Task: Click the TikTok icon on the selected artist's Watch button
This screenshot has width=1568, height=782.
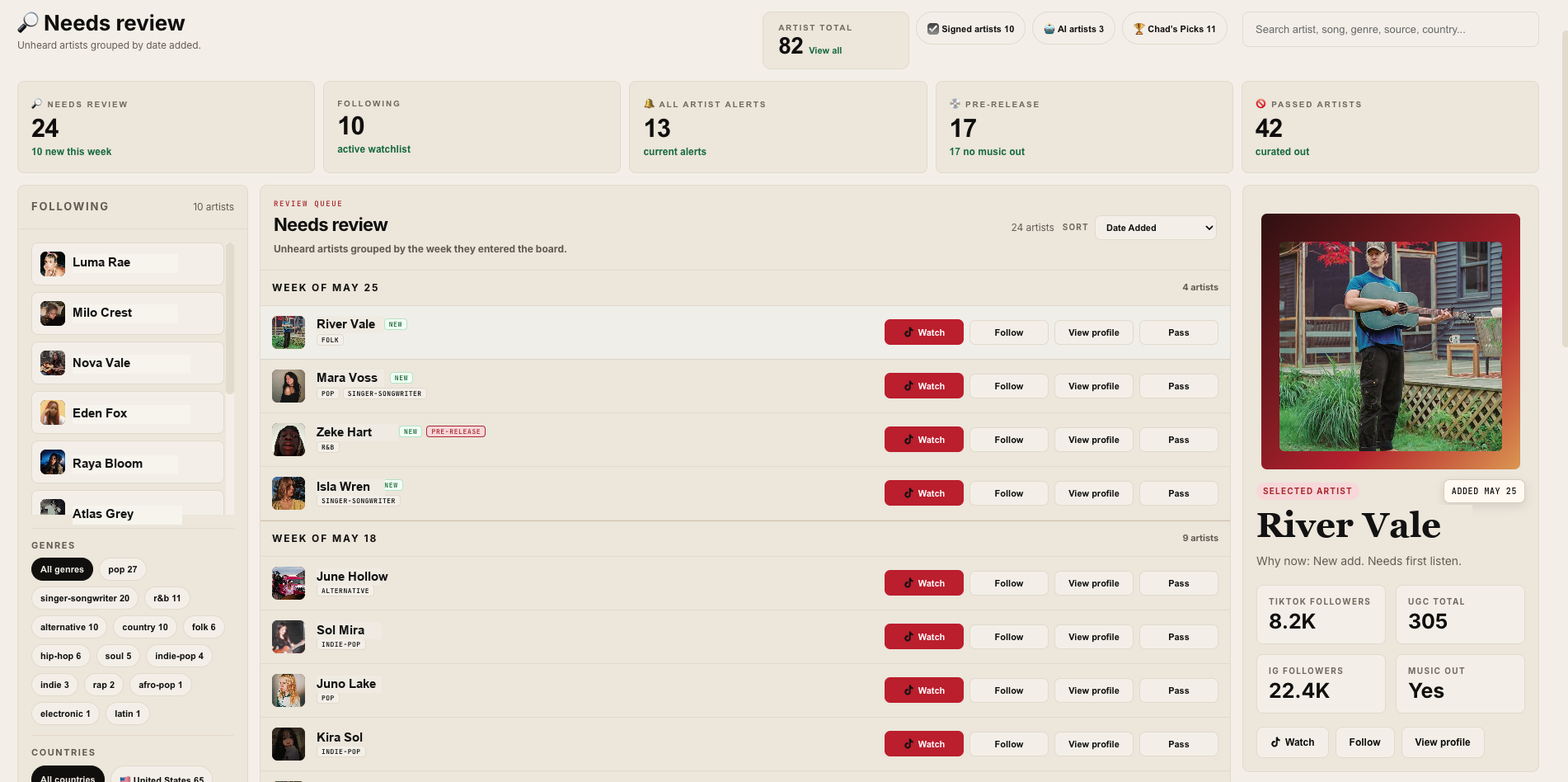Action: (x=1275, y=742)
